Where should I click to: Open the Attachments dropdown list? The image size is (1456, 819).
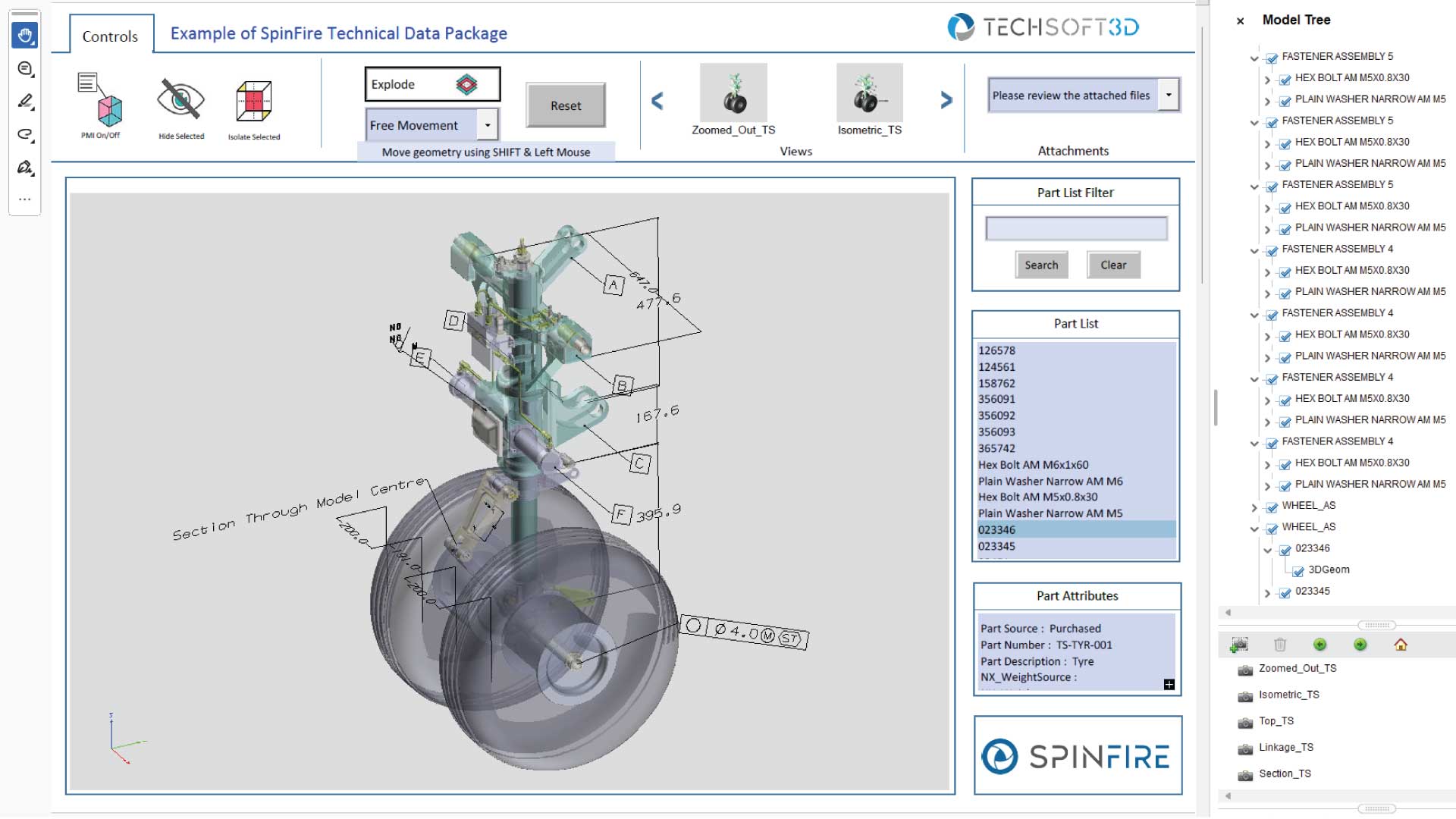coord(1170,95)
